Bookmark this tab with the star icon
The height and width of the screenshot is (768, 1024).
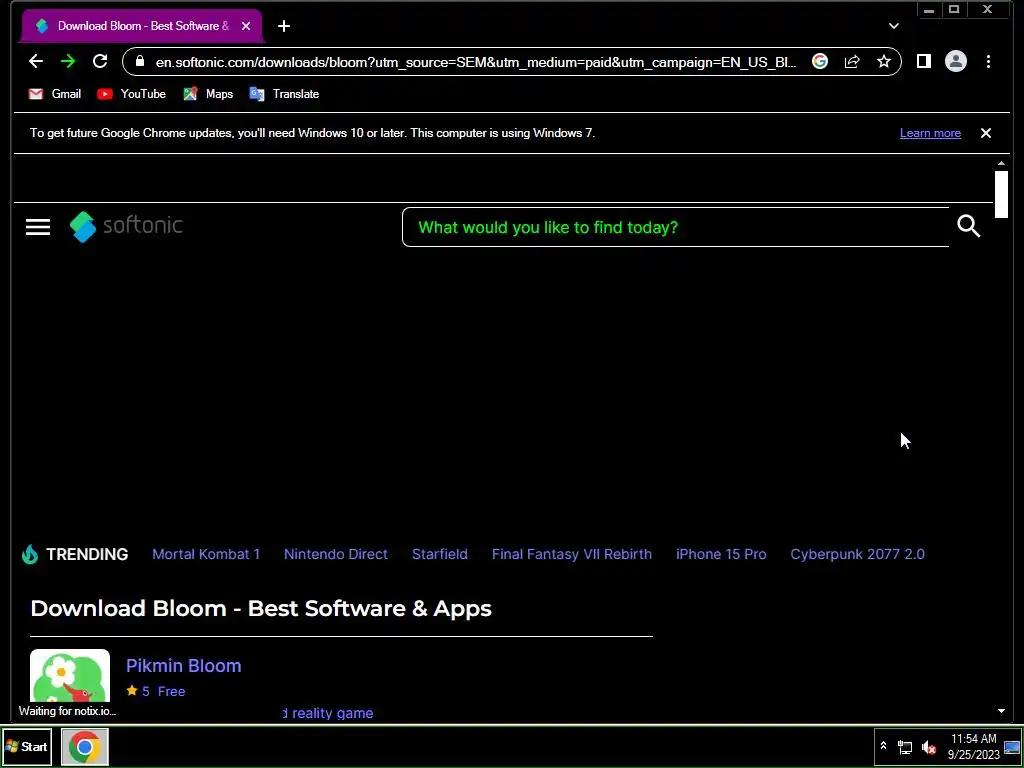[884, 61]
